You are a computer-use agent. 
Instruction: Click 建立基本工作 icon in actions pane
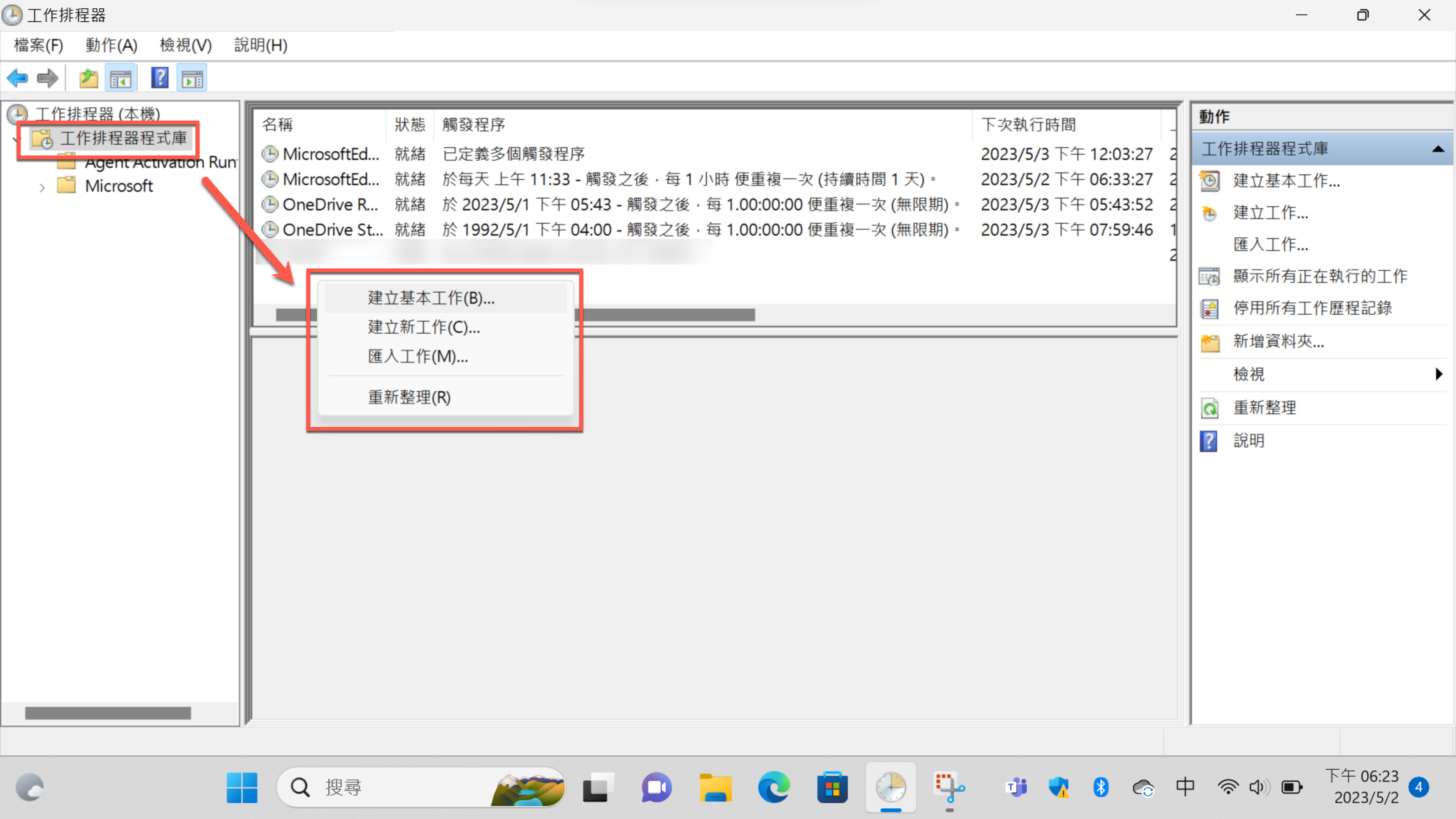point(1210,181)
